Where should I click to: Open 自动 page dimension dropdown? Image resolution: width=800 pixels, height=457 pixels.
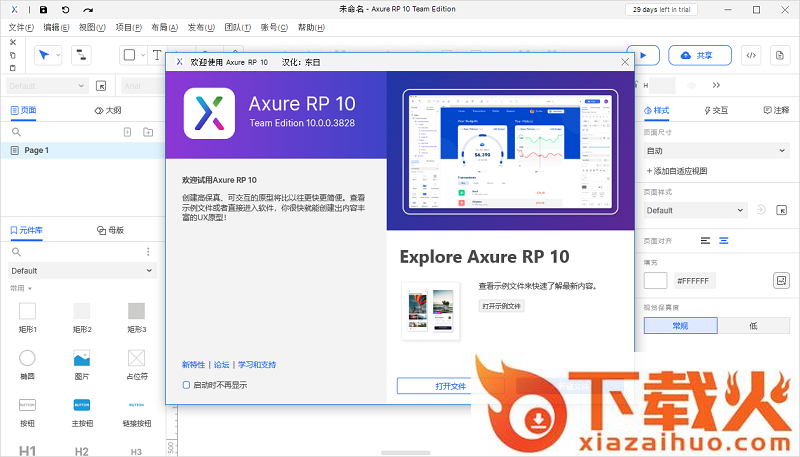pos(716,151)
